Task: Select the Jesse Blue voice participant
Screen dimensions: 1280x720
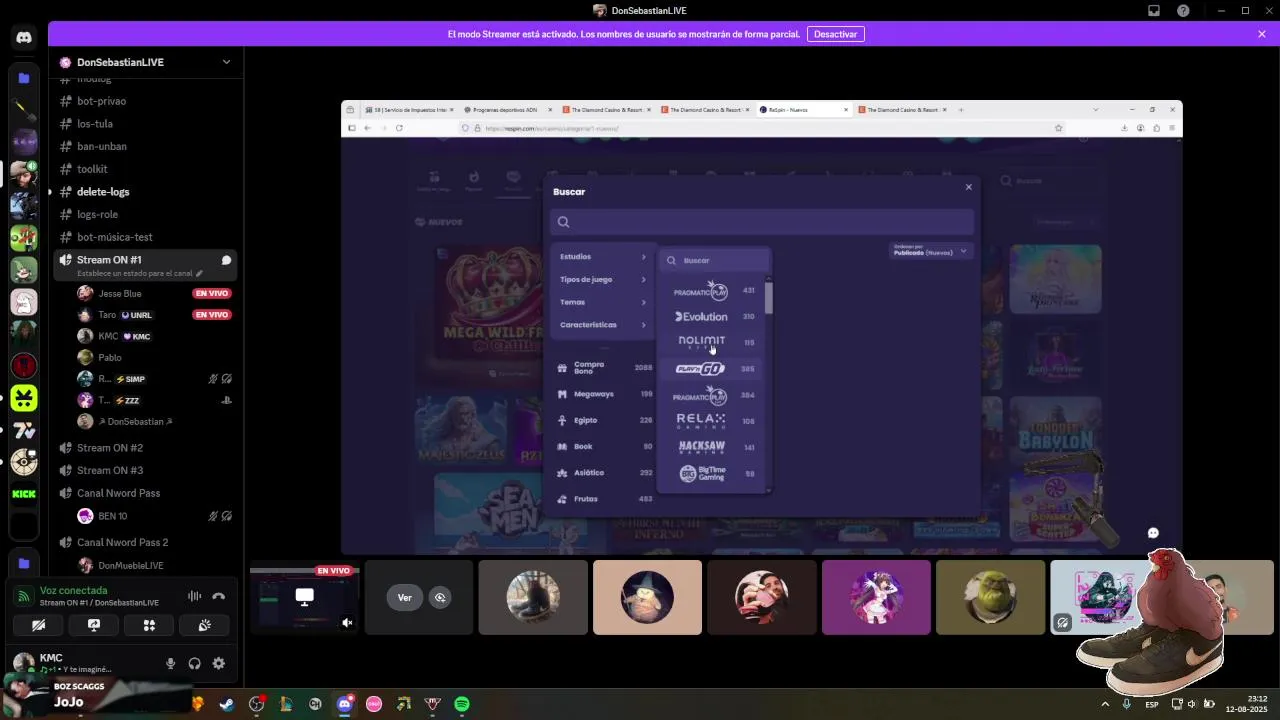Action: pyautogui.click(x=120, y=294)
